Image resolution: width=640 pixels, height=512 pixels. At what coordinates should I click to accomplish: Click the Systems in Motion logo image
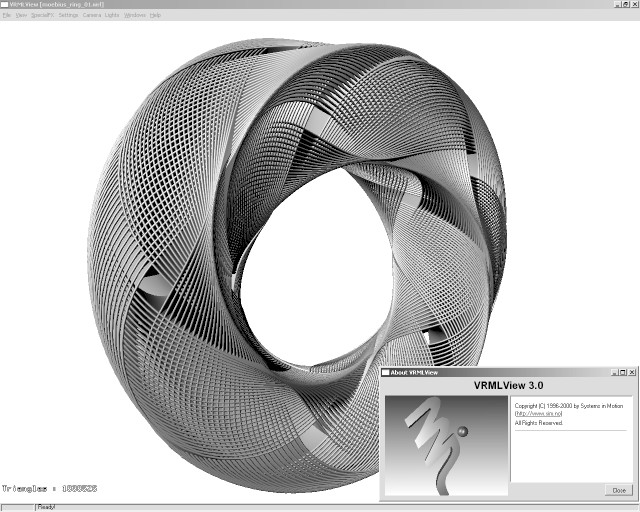pos(445,440)
